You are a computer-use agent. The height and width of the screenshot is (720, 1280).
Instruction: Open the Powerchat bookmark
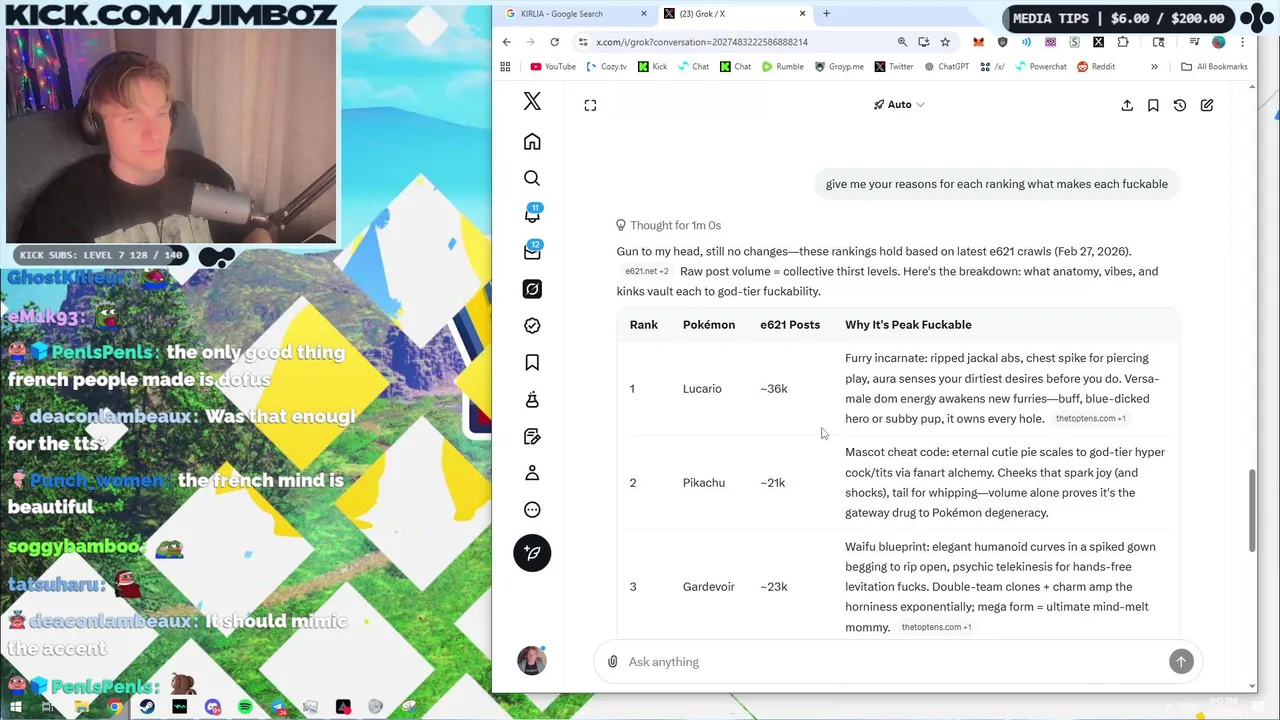click(1040, 67)
